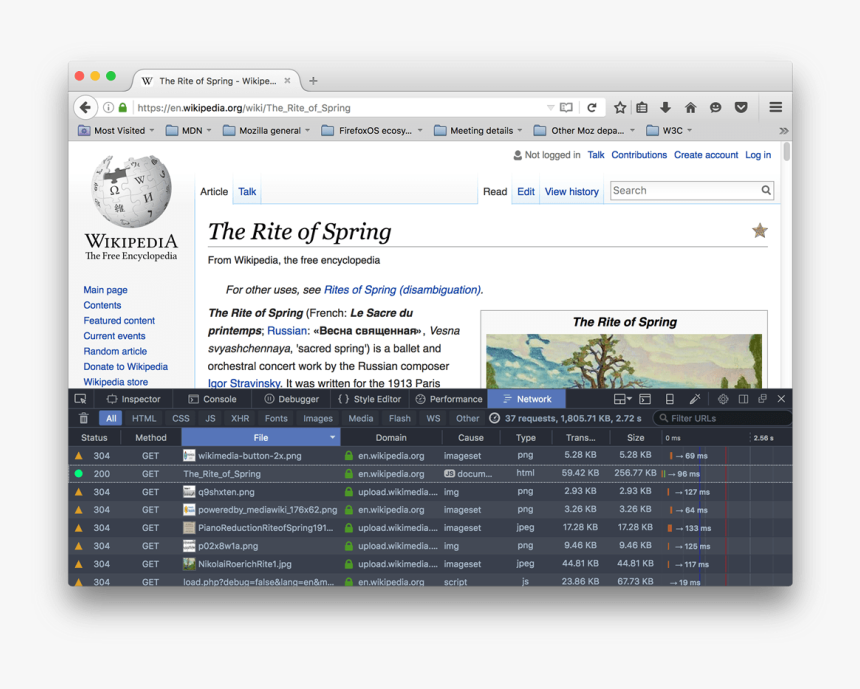Screen dimensions: 860x689
Task: Reload the page with the refresh icon
Action: (x=592, y=108)
